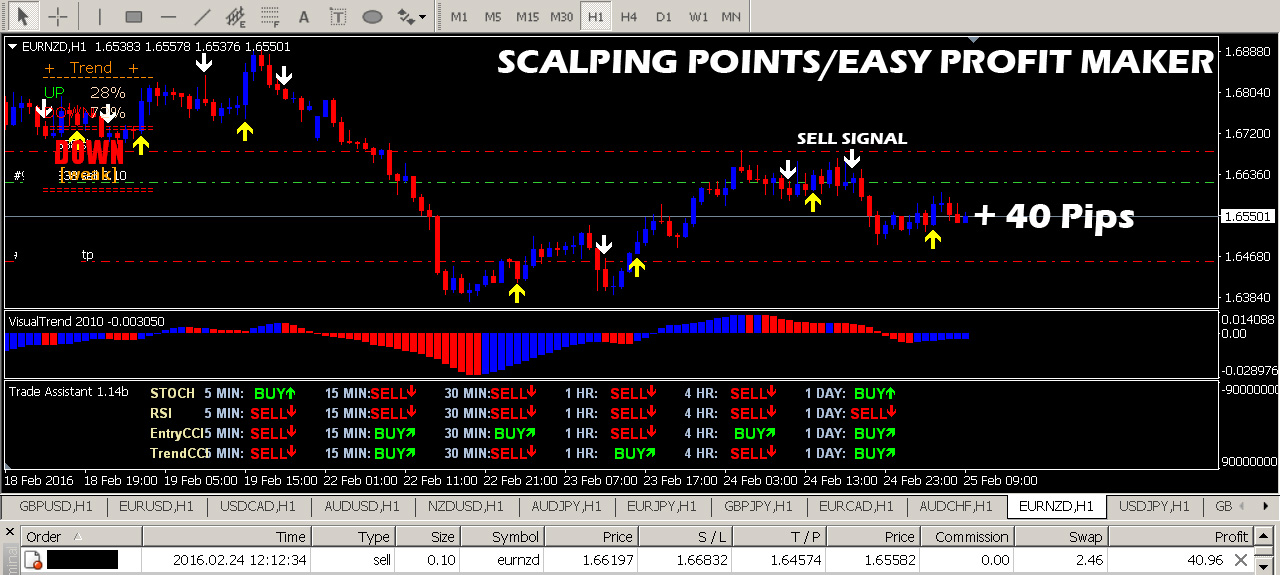Select the Horizontal Line drawing tool
Image resolution: width=1280 pixels, height=575 pixels.
pos(168,16)
